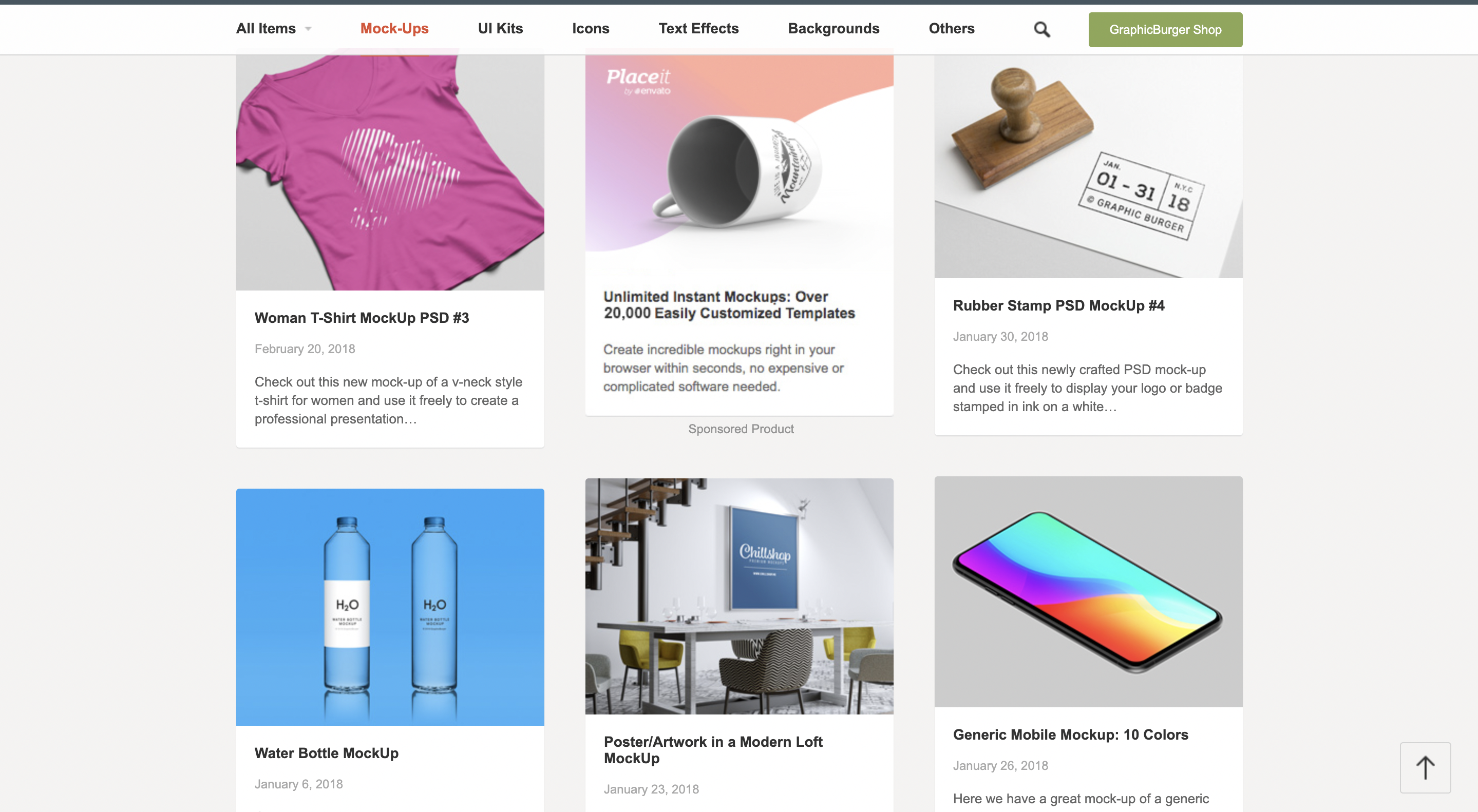Viewport: 1478px width, 812px height.
Task: Switch to the Mock-Ups category
Action: click(x=394, y=29)
